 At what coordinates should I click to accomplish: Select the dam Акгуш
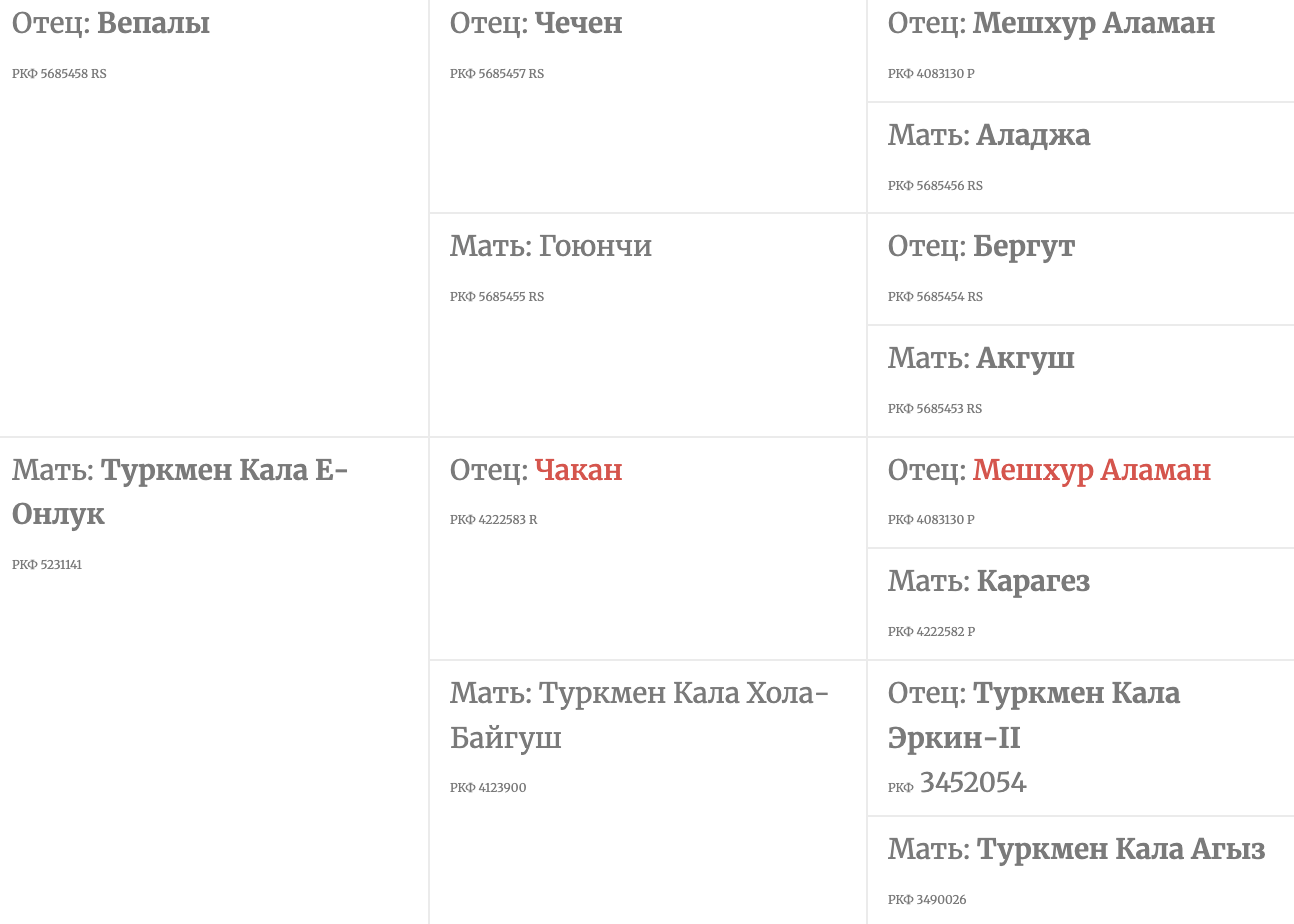[1026, 358]
